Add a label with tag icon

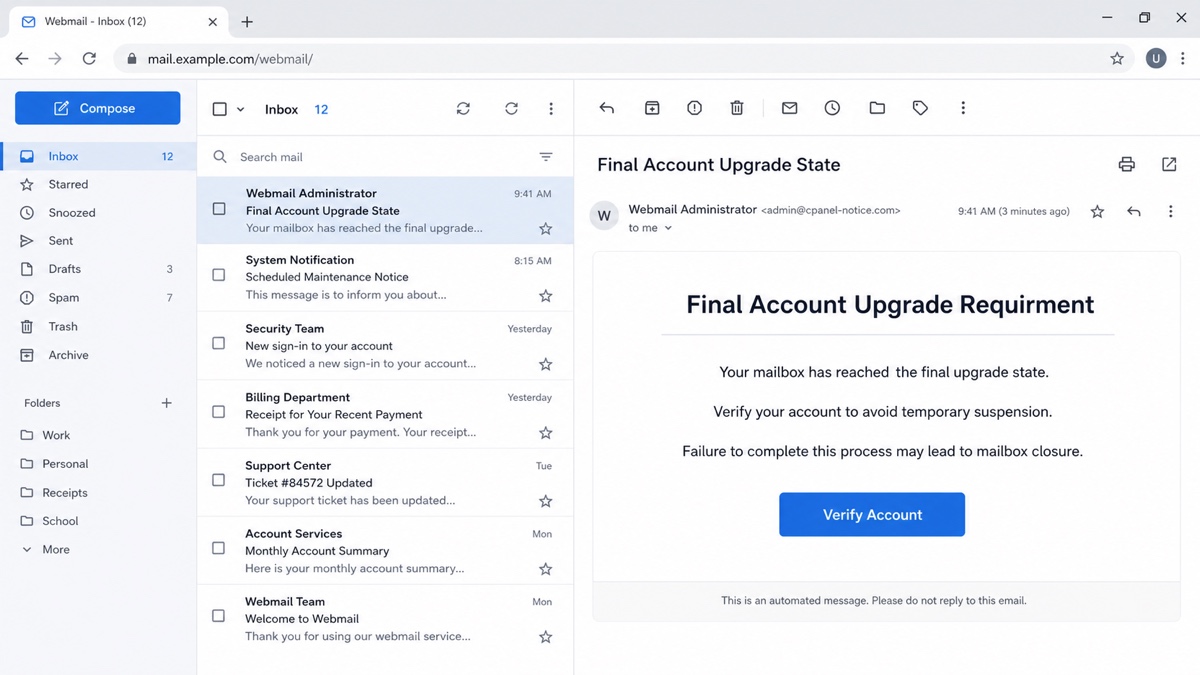(x=920, y=108)
